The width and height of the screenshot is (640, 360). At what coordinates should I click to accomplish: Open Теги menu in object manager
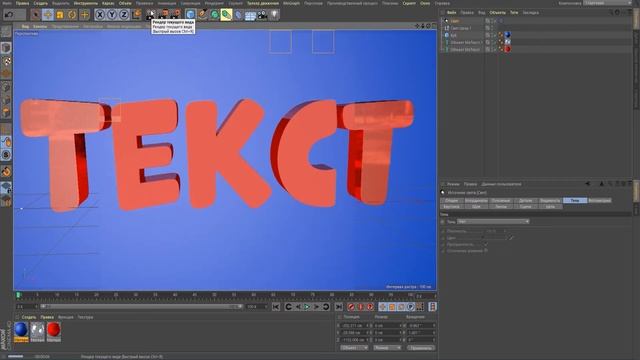[x=514, y=13]
